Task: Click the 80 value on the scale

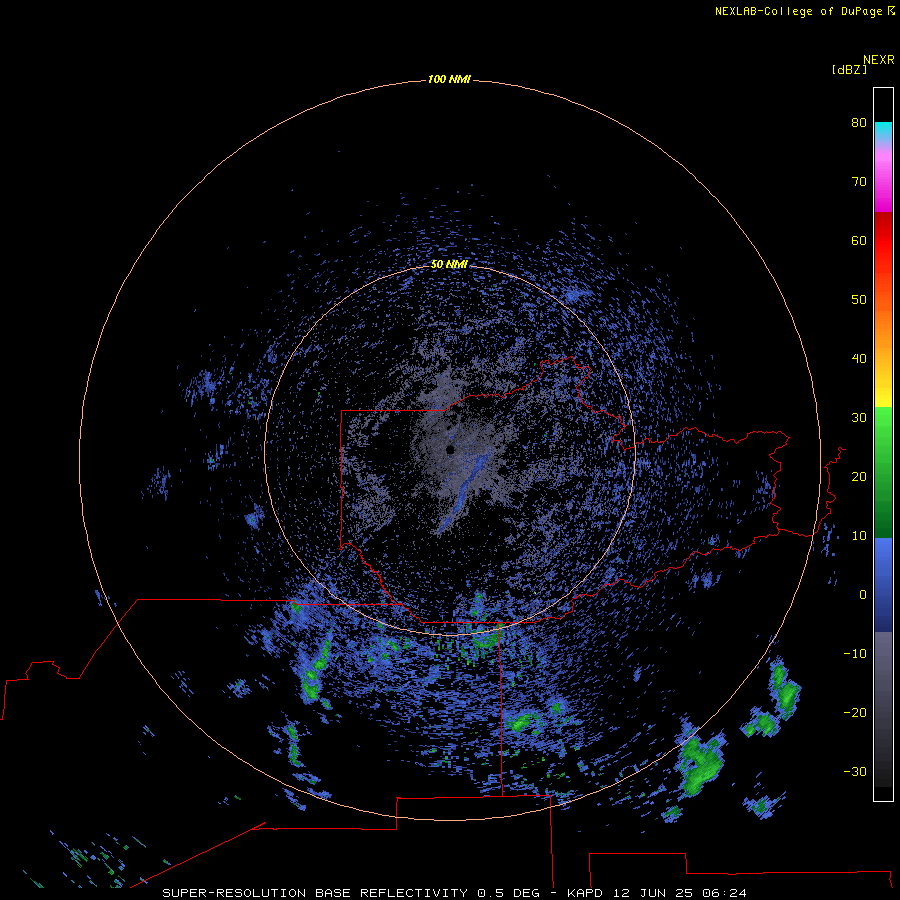Action: point(859,122)
